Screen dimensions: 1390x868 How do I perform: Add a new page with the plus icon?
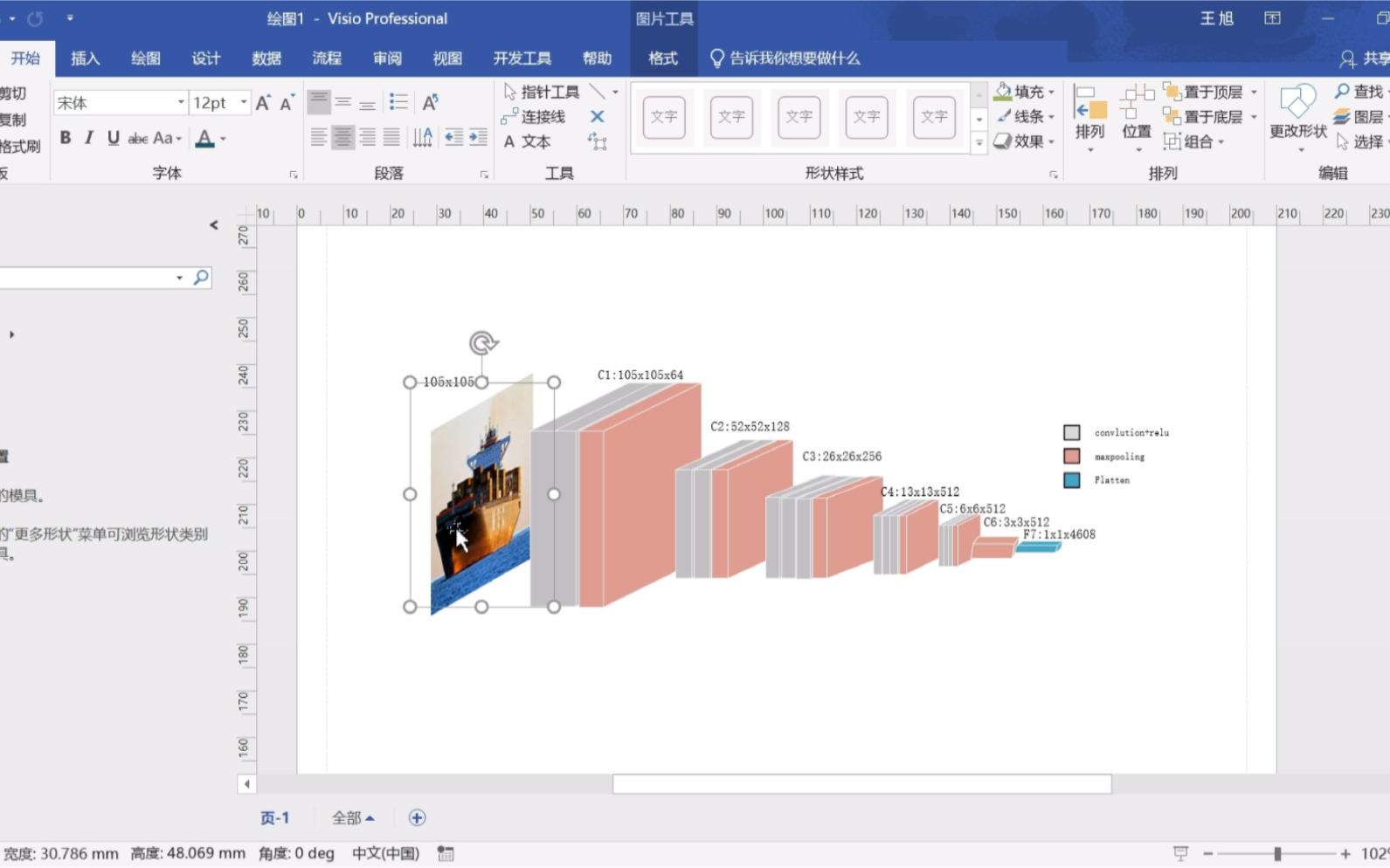coord(417,818)
